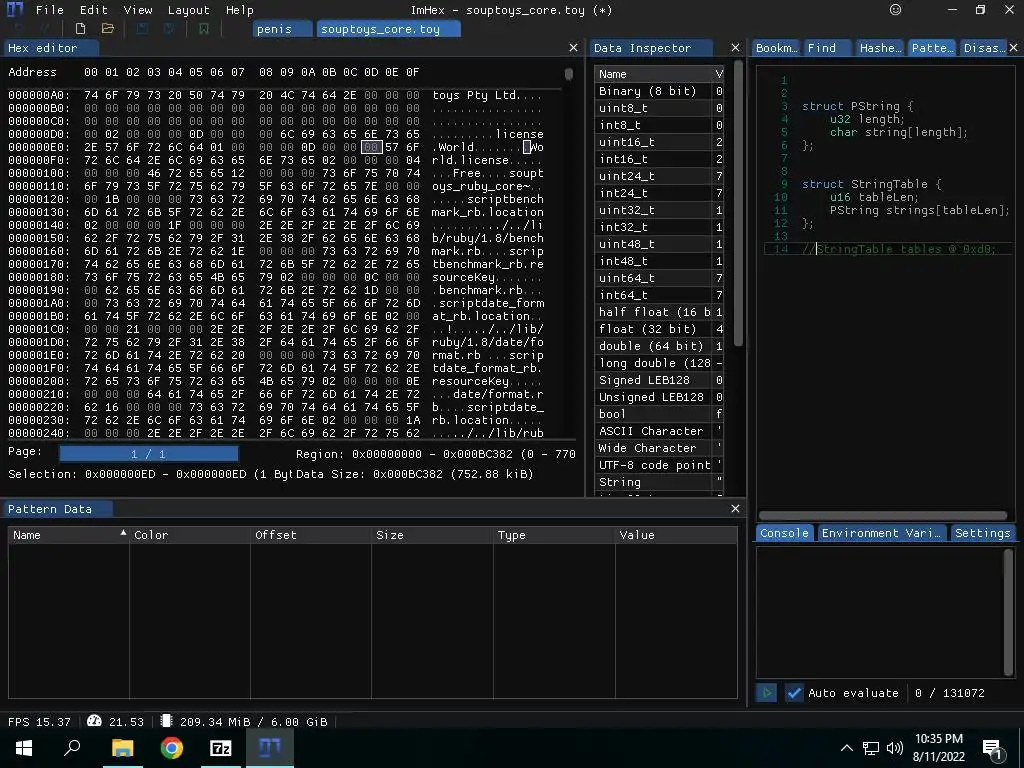This screenshot has width=1024, height=768.
Task: Open the notification center icon
Action: tap(991, 748)
